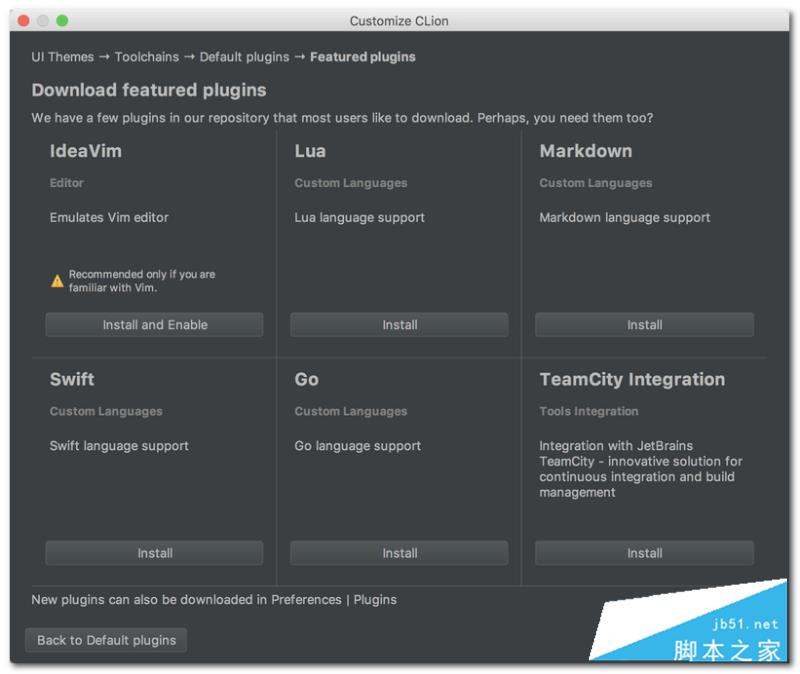Install the TeamCity Integration plugin

(x=644, y=553)
